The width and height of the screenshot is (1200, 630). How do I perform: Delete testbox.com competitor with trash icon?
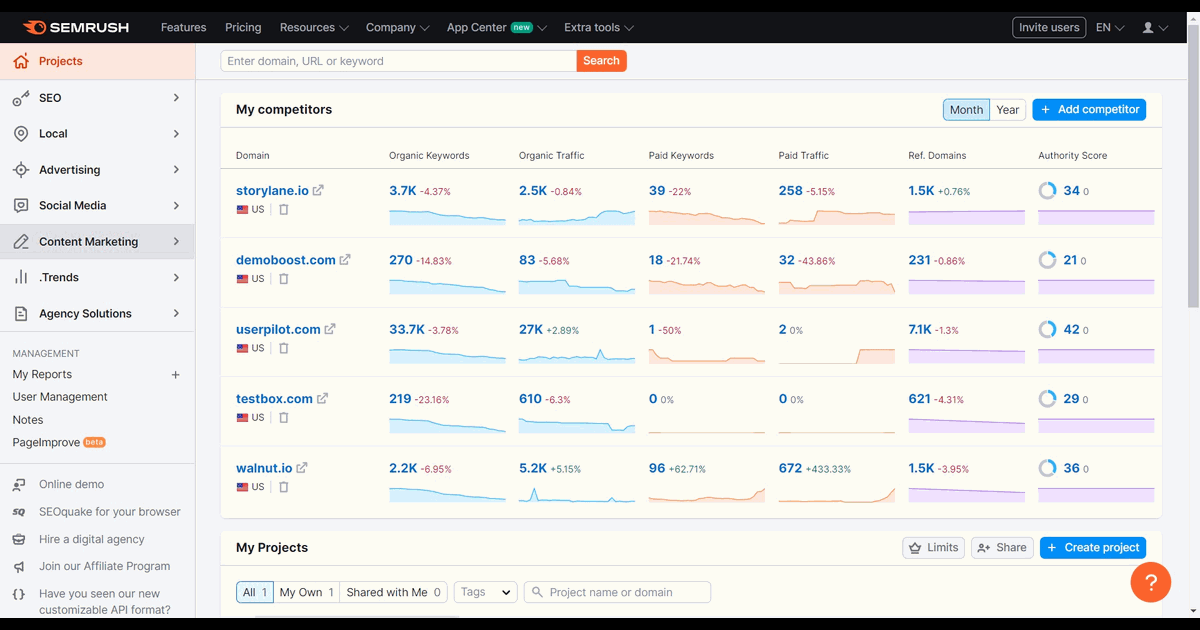coord(284,417)
